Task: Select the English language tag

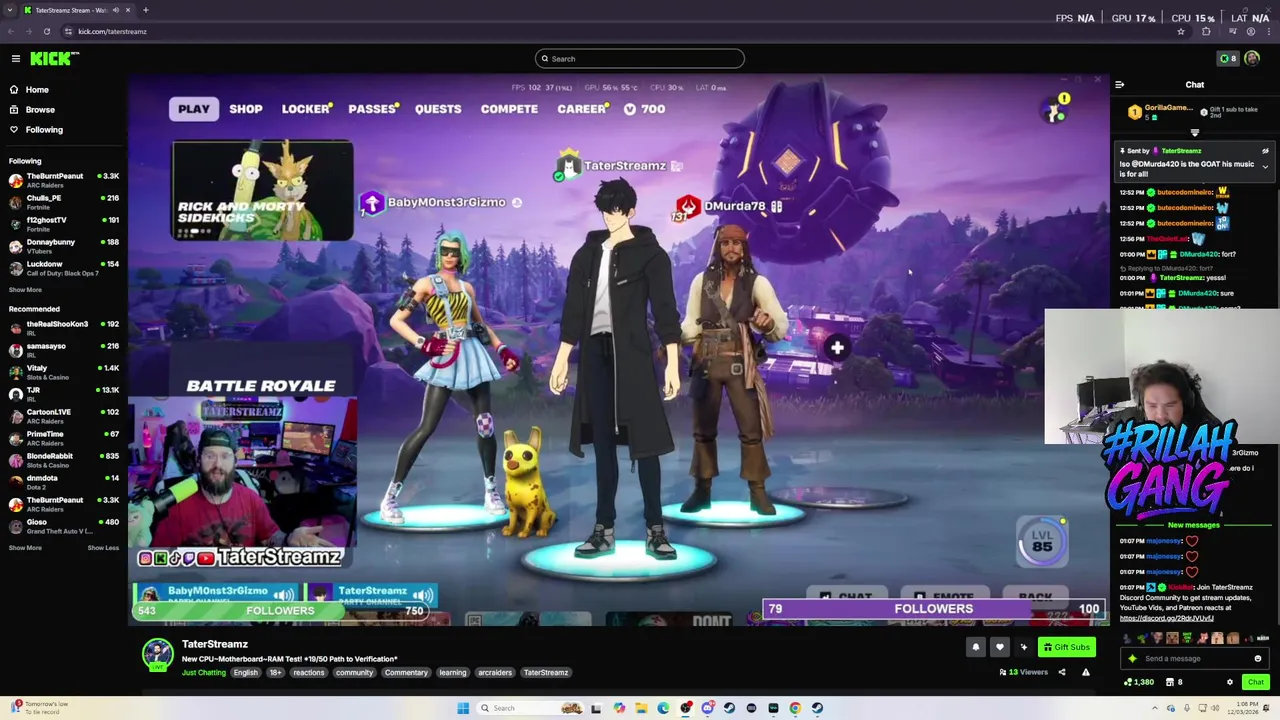Action: [245, 673]
